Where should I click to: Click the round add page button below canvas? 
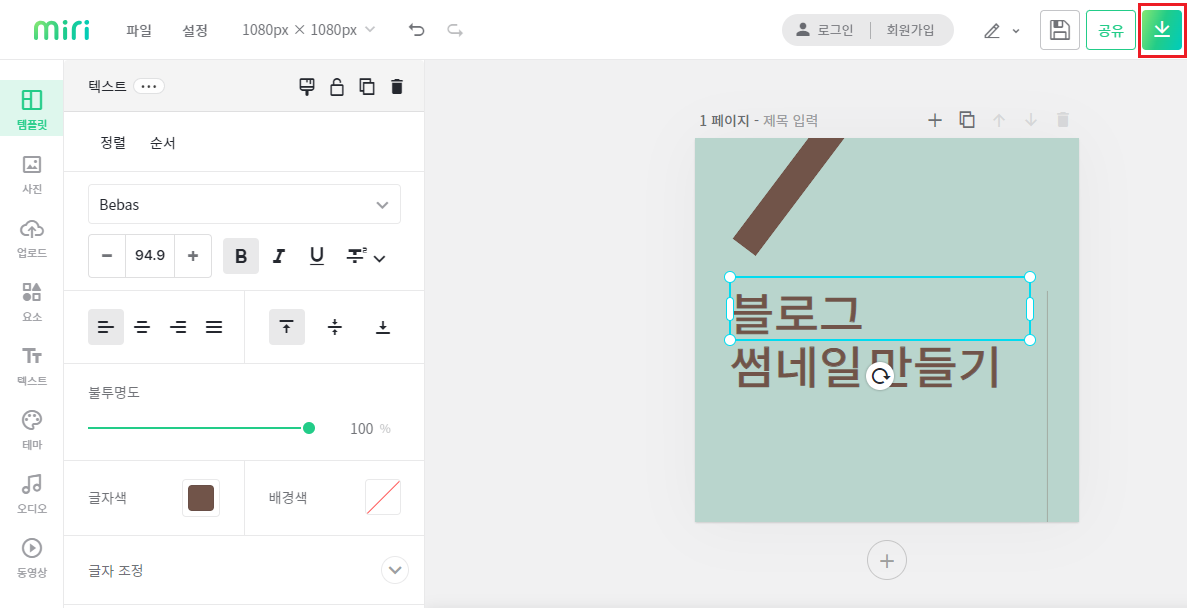[x=886, y=560]
